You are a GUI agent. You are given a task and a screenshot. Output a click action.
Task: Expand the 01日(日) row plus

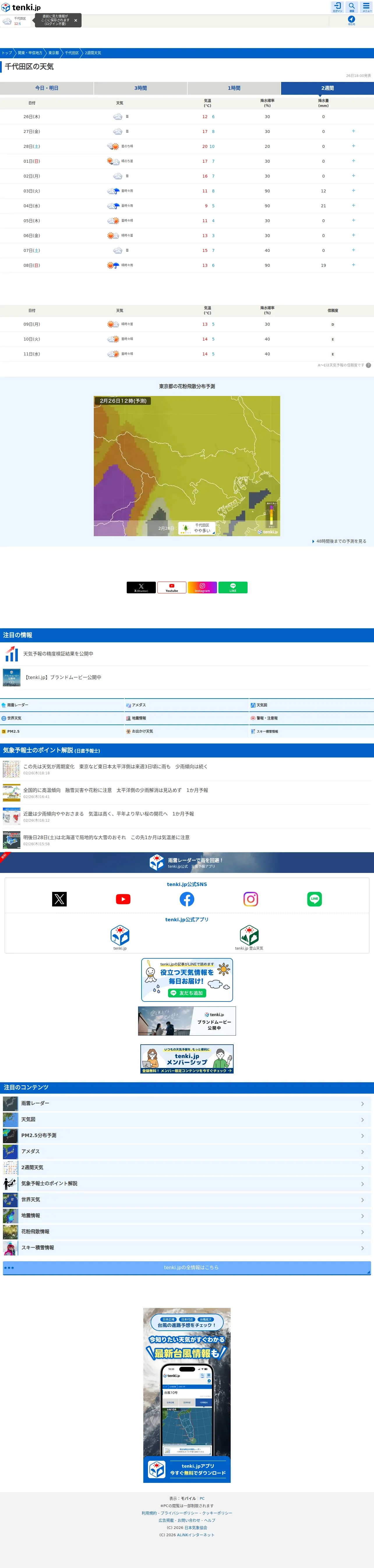click(353, 161)
